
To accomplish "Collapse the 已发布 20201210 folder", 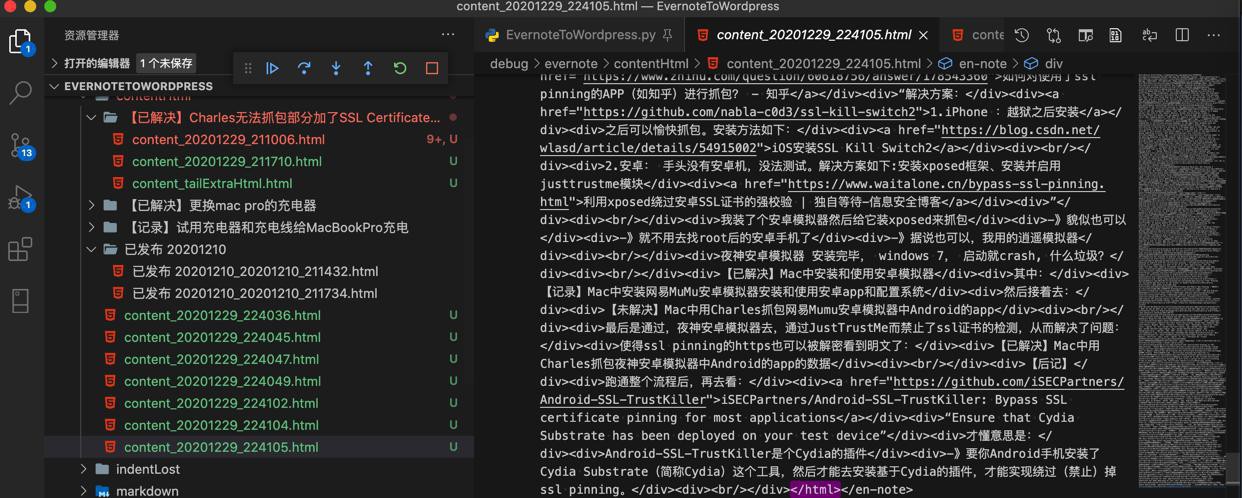I will pyautogui.click(x=92, y=249).
